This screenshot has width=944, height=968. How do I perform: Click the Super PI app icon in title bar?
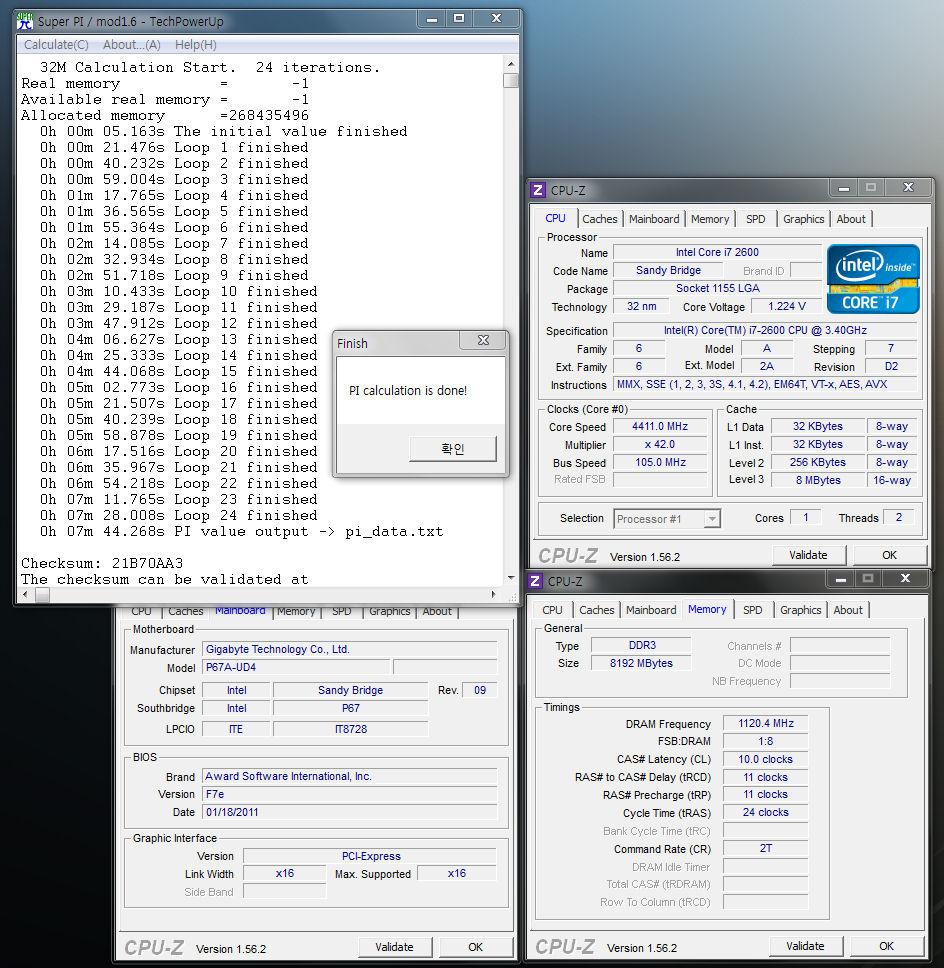pos(25,20)
